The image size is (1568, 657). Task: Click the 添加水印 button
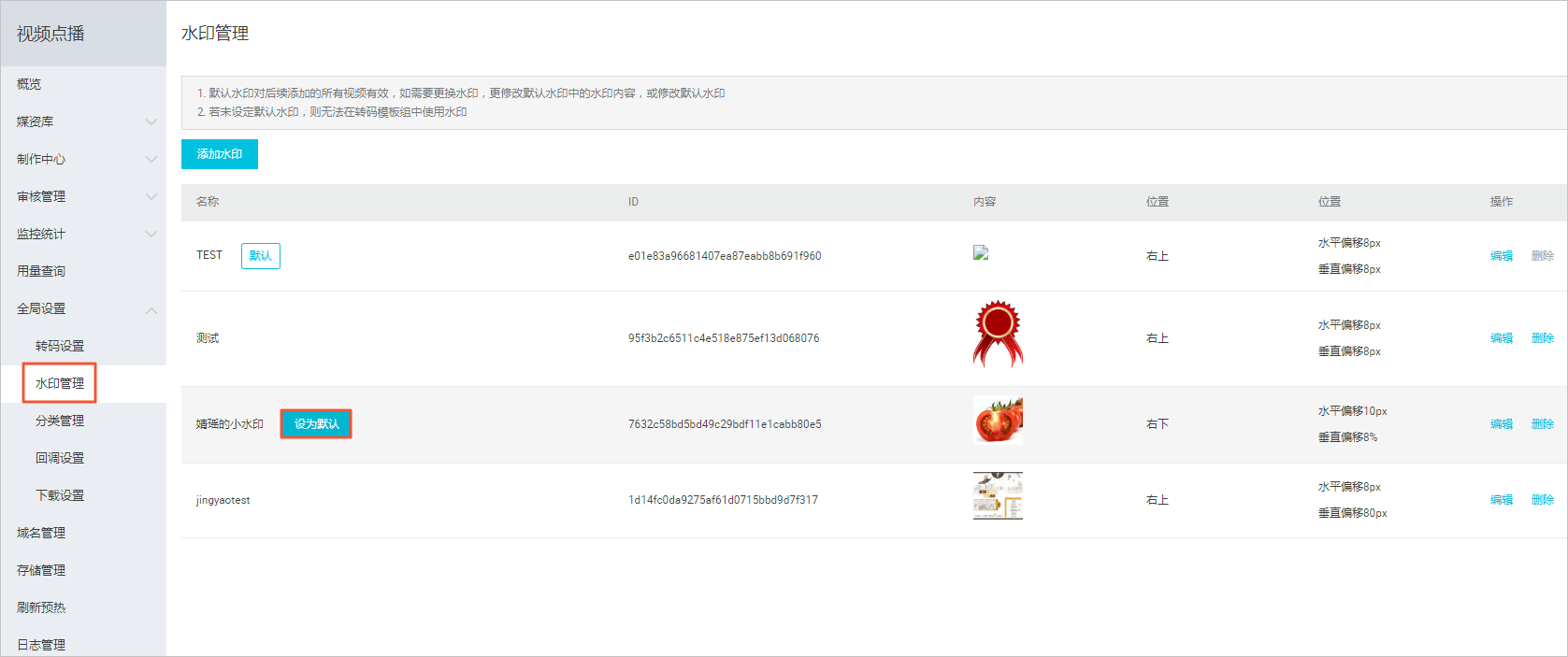pos(220,154)
